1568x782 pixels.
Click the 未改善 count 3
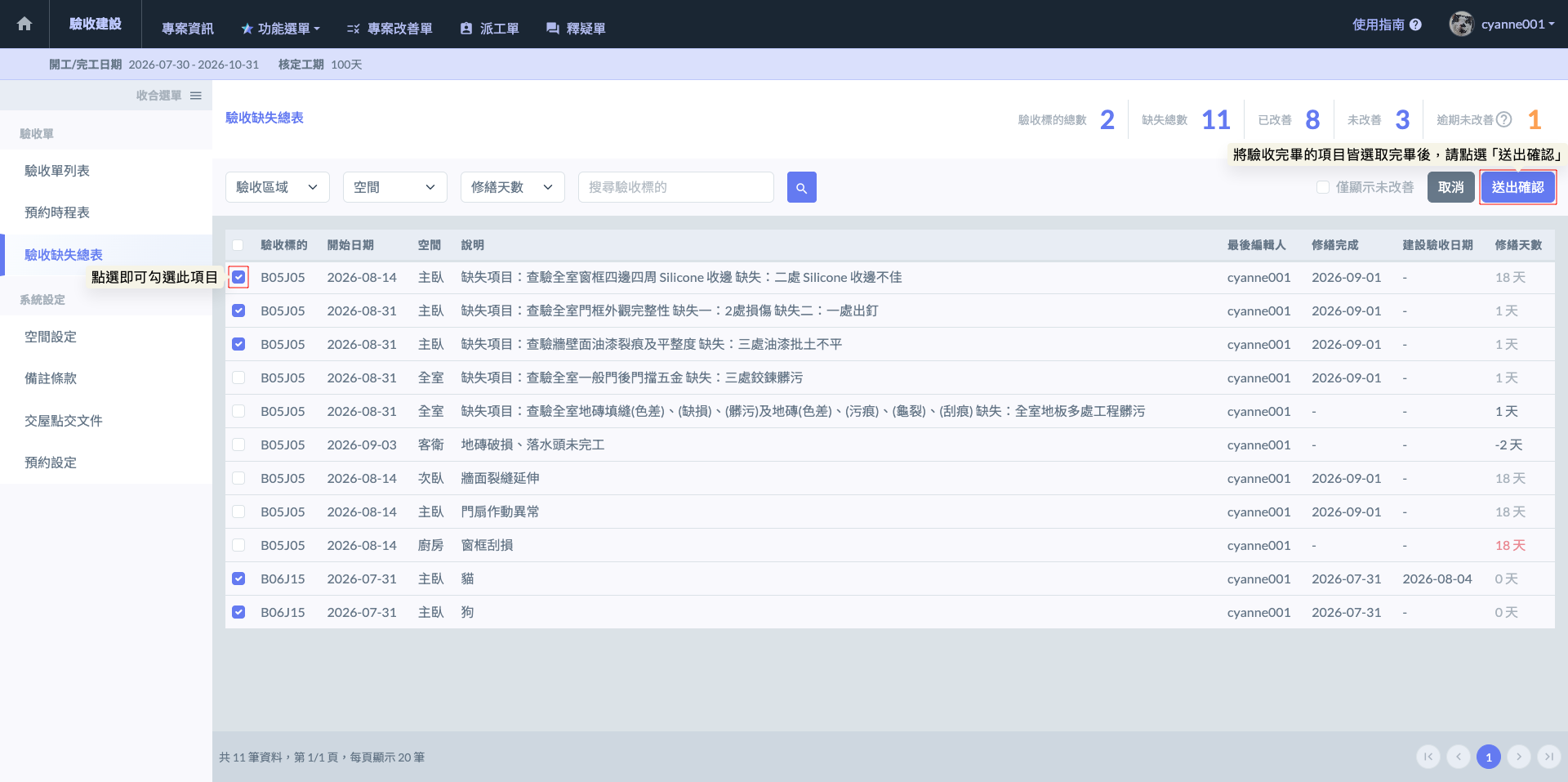point(1403,120)
